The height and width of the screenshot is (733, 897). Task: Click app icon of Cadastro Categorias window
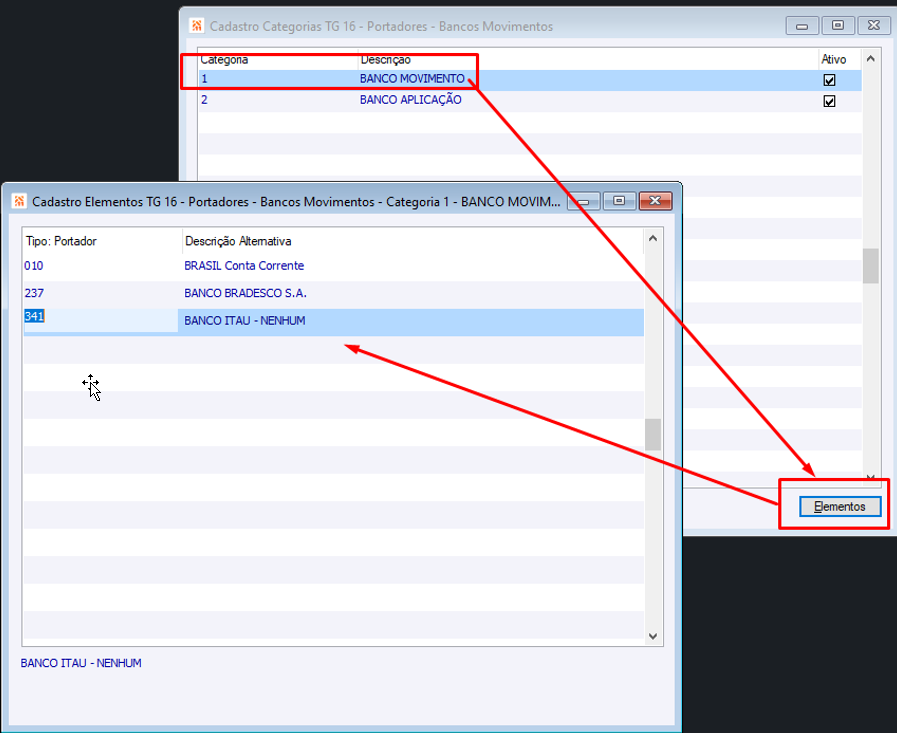click(x=197, y=26)
